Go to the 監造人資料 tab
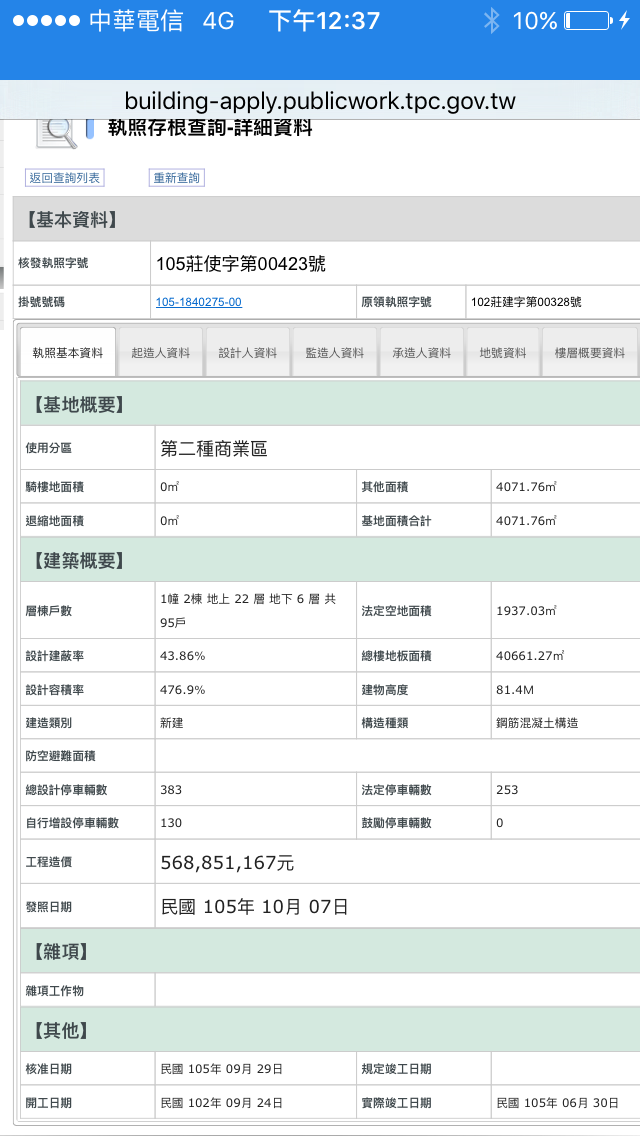Viewport: 640px width, 1136px height. pyautogui.click(x=335, y=353)
